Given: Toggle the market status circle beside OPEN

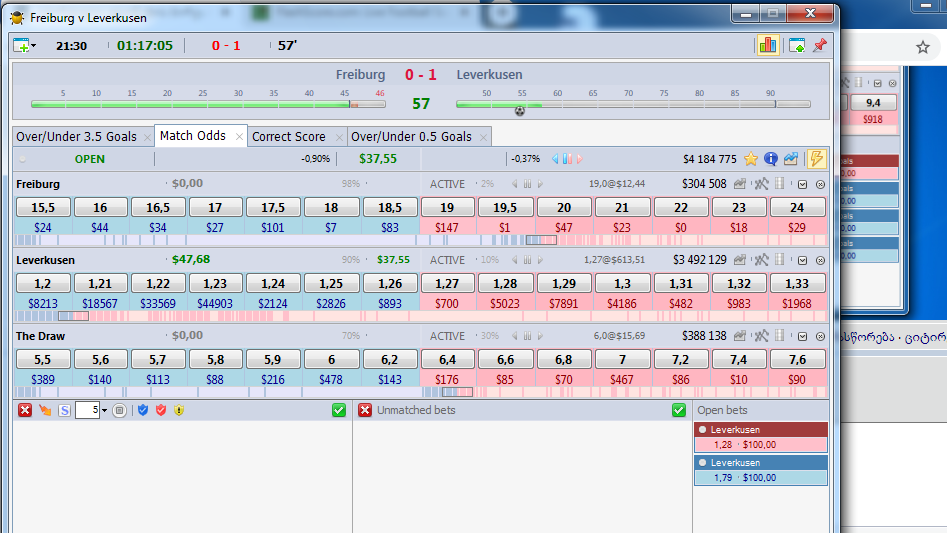Looking at the screenshot, I should click(x=23, y=159).
